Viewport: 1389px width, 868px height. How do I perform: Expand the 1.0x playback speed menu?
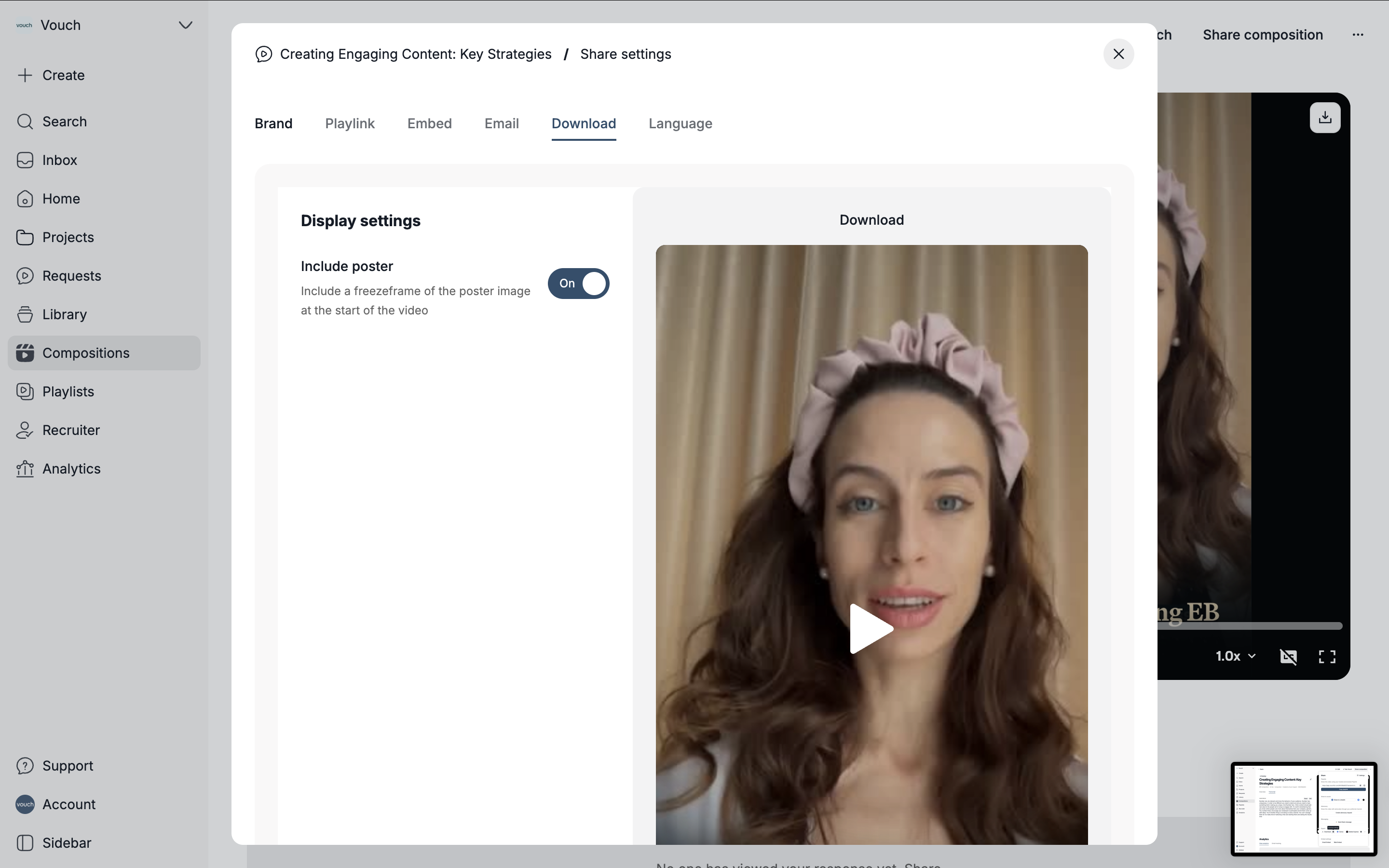pos(1235,656)
